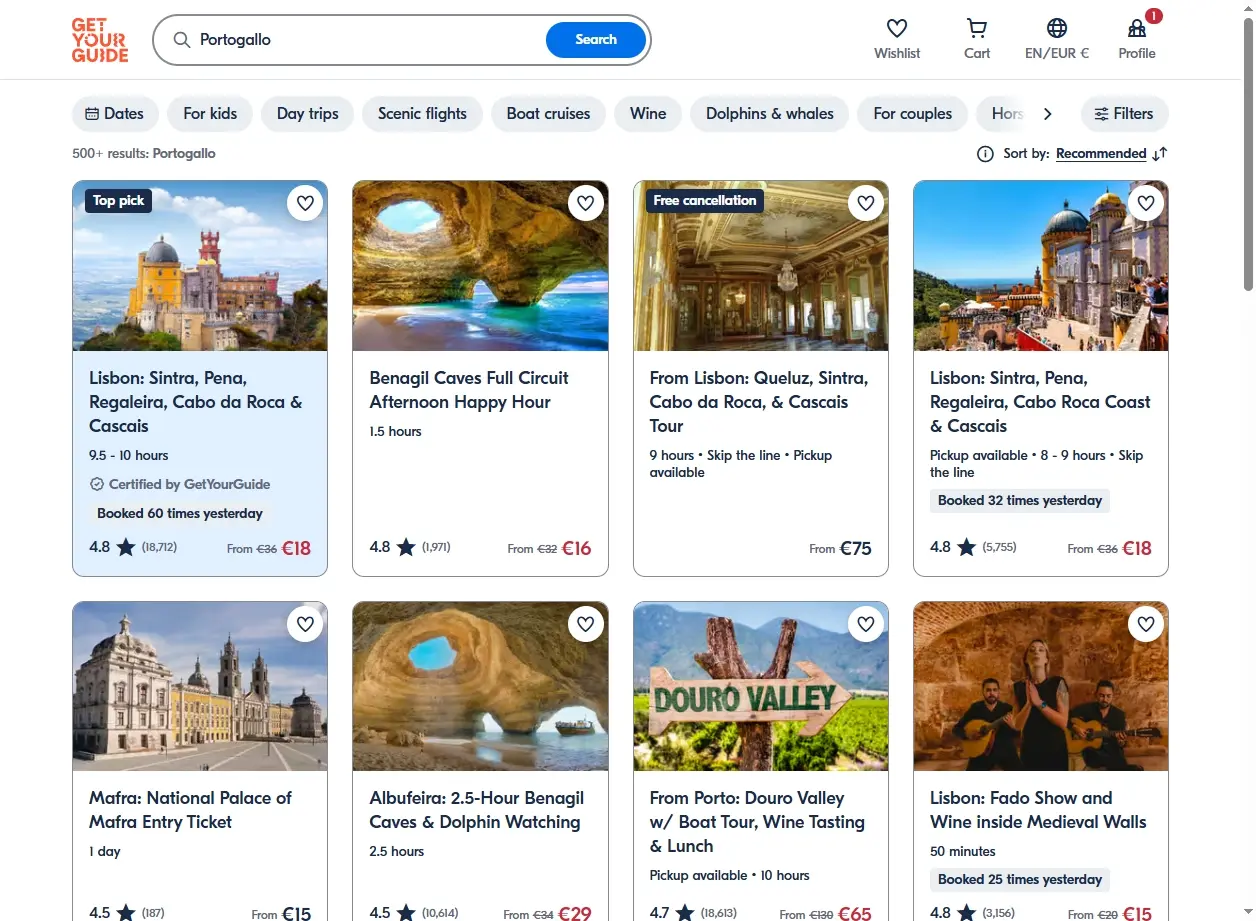
Task: Click the Albufeira cave with boat photo
Action: pos(480,686)
